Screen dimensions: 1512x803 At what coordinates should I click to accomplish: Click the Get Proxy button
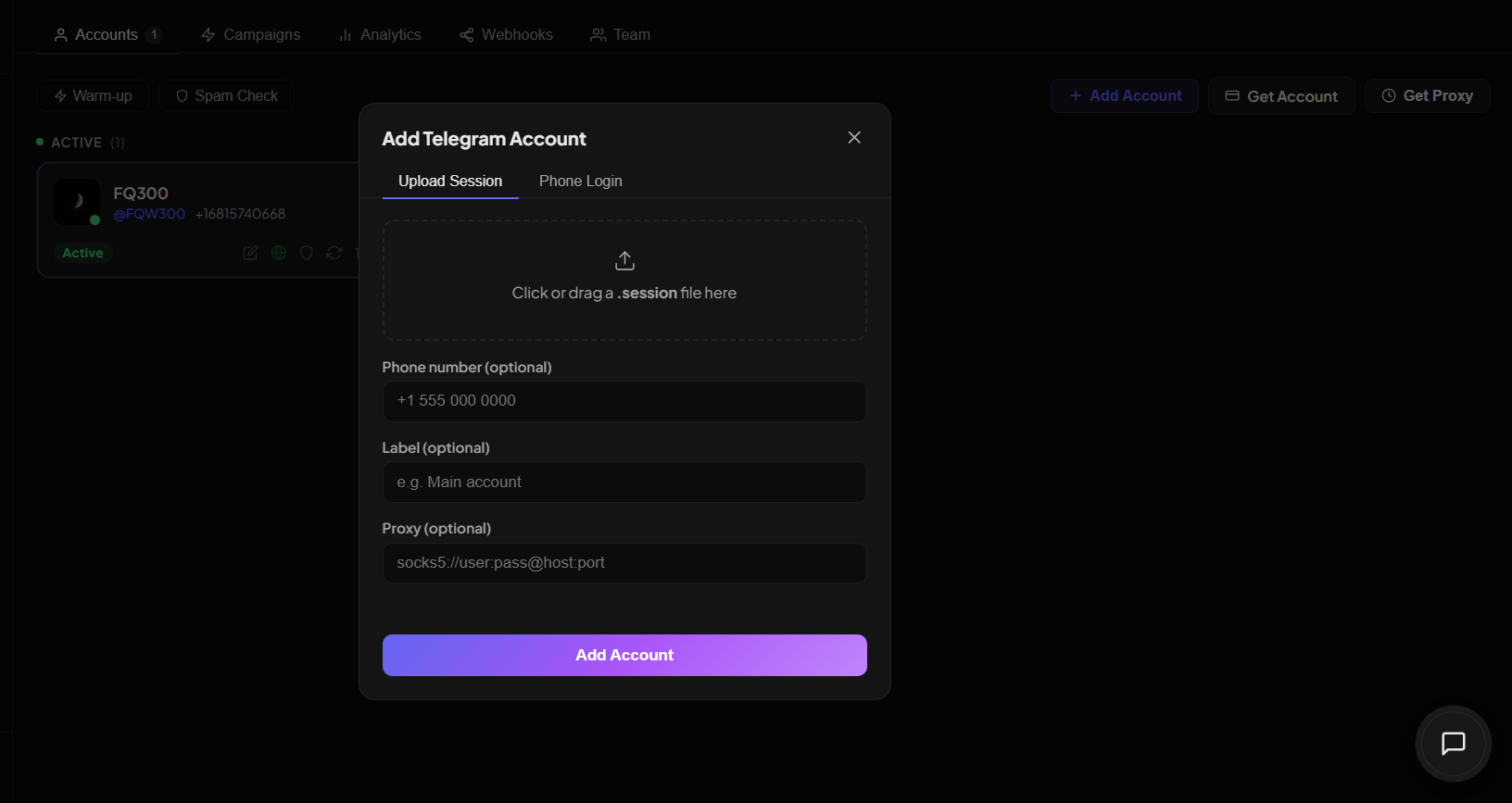1427,95
